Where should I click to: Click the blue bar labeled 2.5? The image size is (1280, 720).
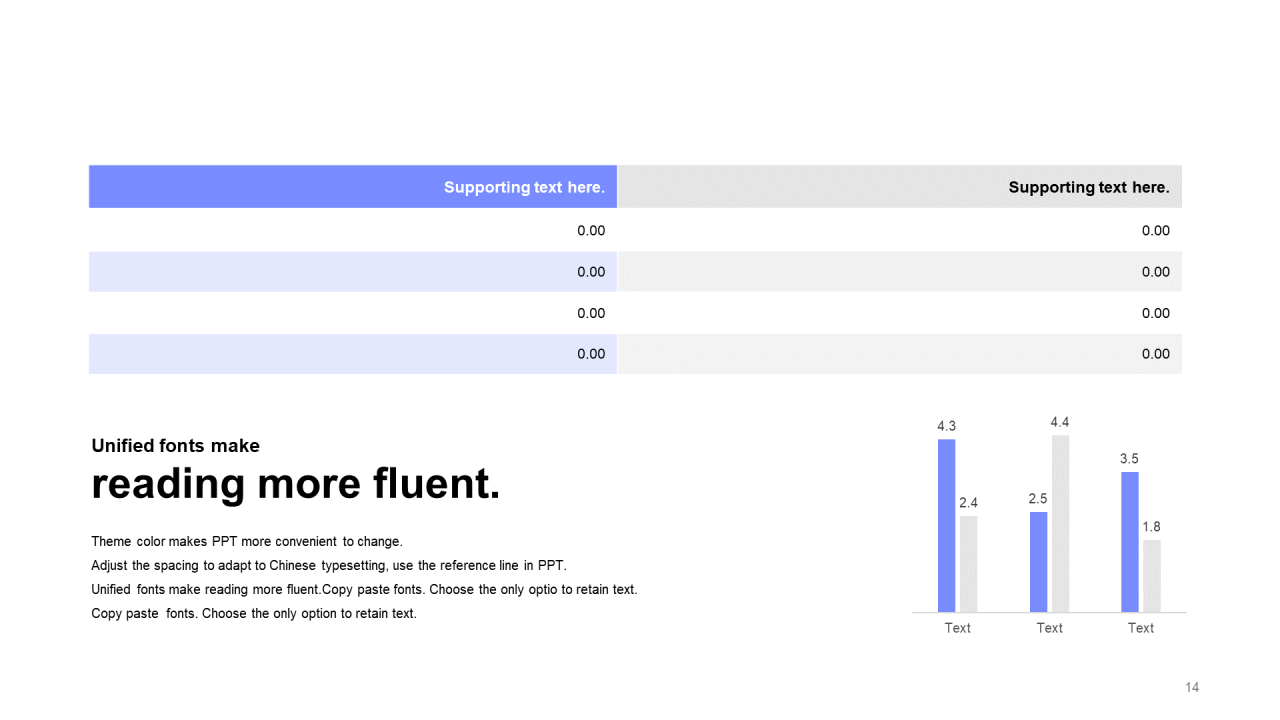[x=1039, y=562]
